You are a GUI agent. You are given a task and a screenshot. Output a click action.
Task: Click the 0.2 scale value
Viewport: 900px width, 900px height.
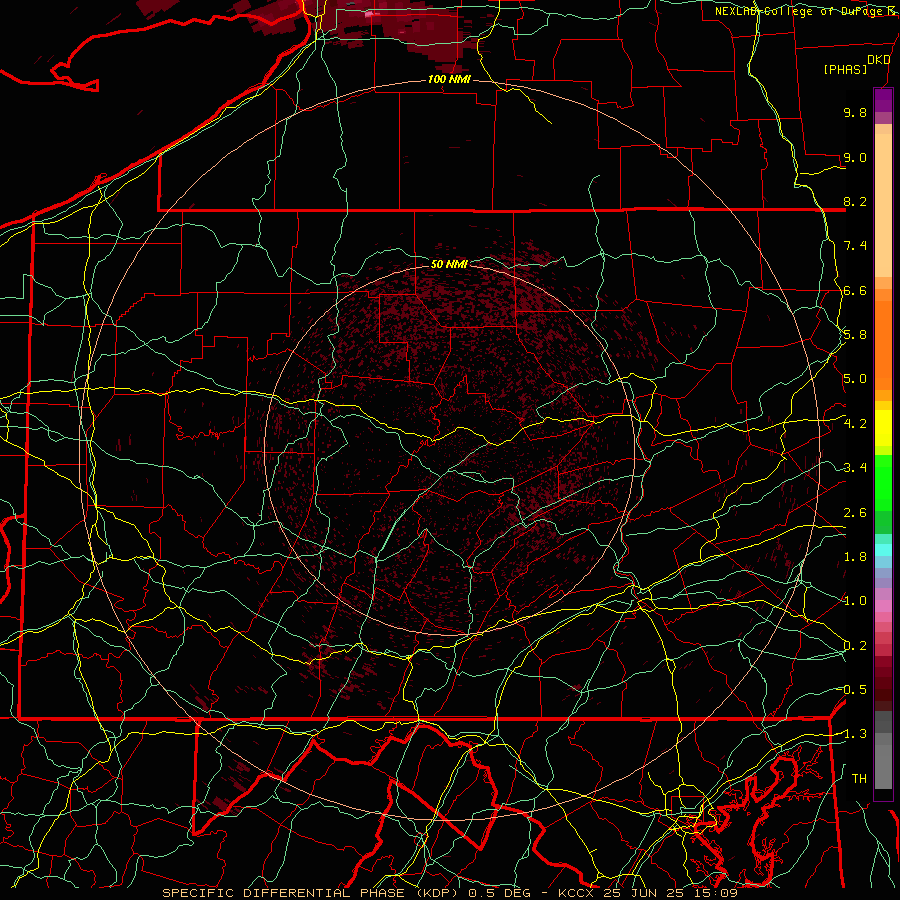point(855,646)
